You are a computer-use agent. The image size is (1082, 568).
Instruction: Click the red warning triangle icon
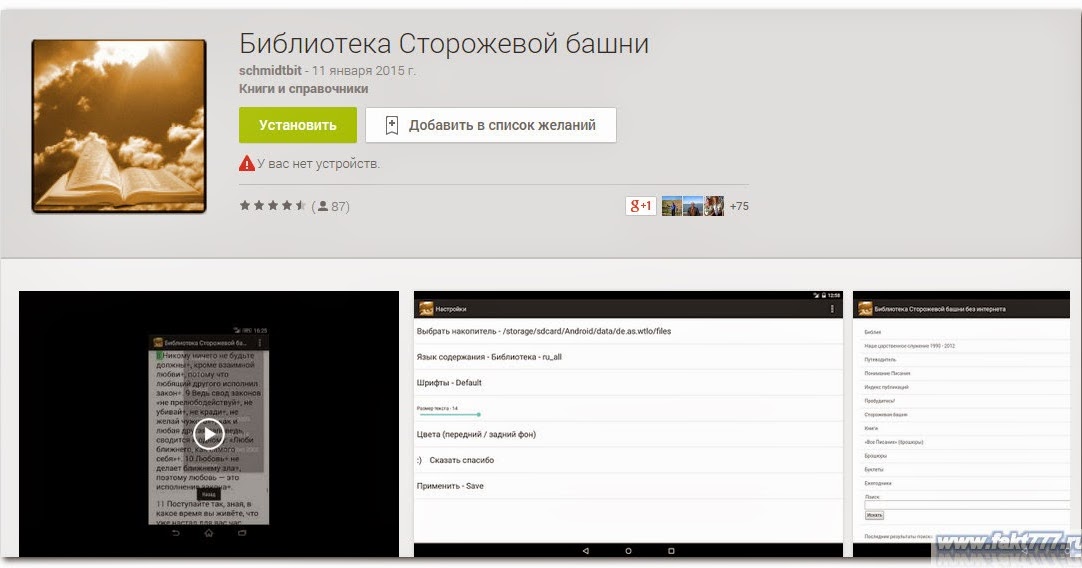[x=246, y=164]
